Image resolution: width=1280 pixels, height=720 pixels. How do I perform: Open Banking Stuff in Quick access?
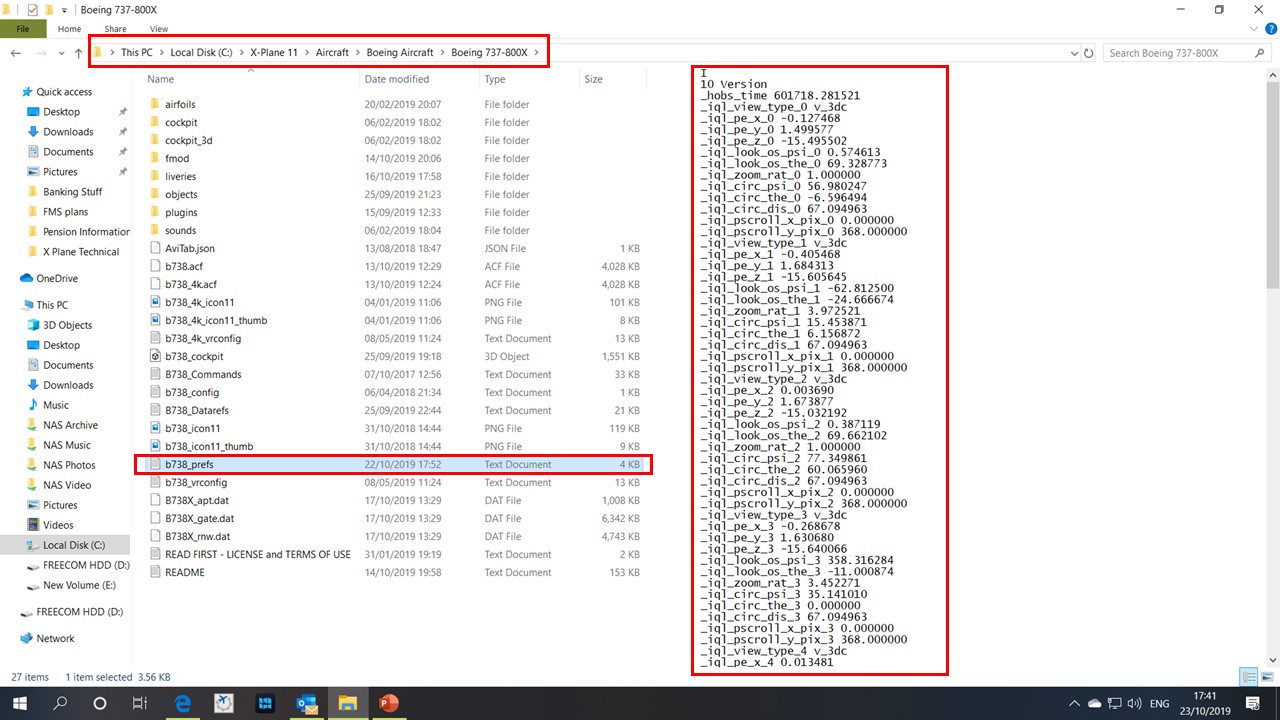click(x=72, y=192)
